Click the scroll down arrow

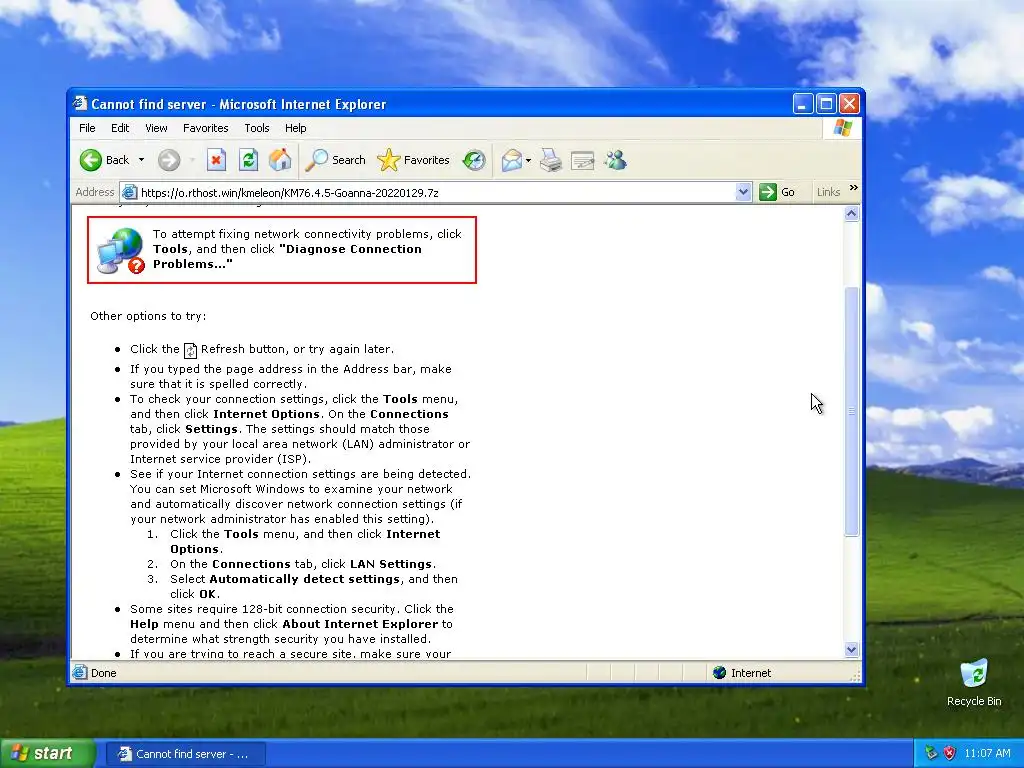click(x=851, y=649)
